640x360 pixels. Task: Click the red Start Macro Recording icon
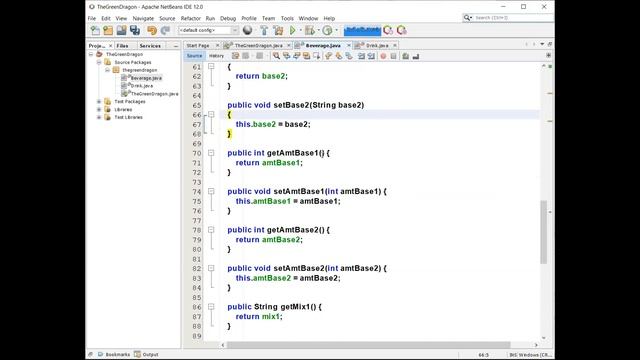coord(383,56)
